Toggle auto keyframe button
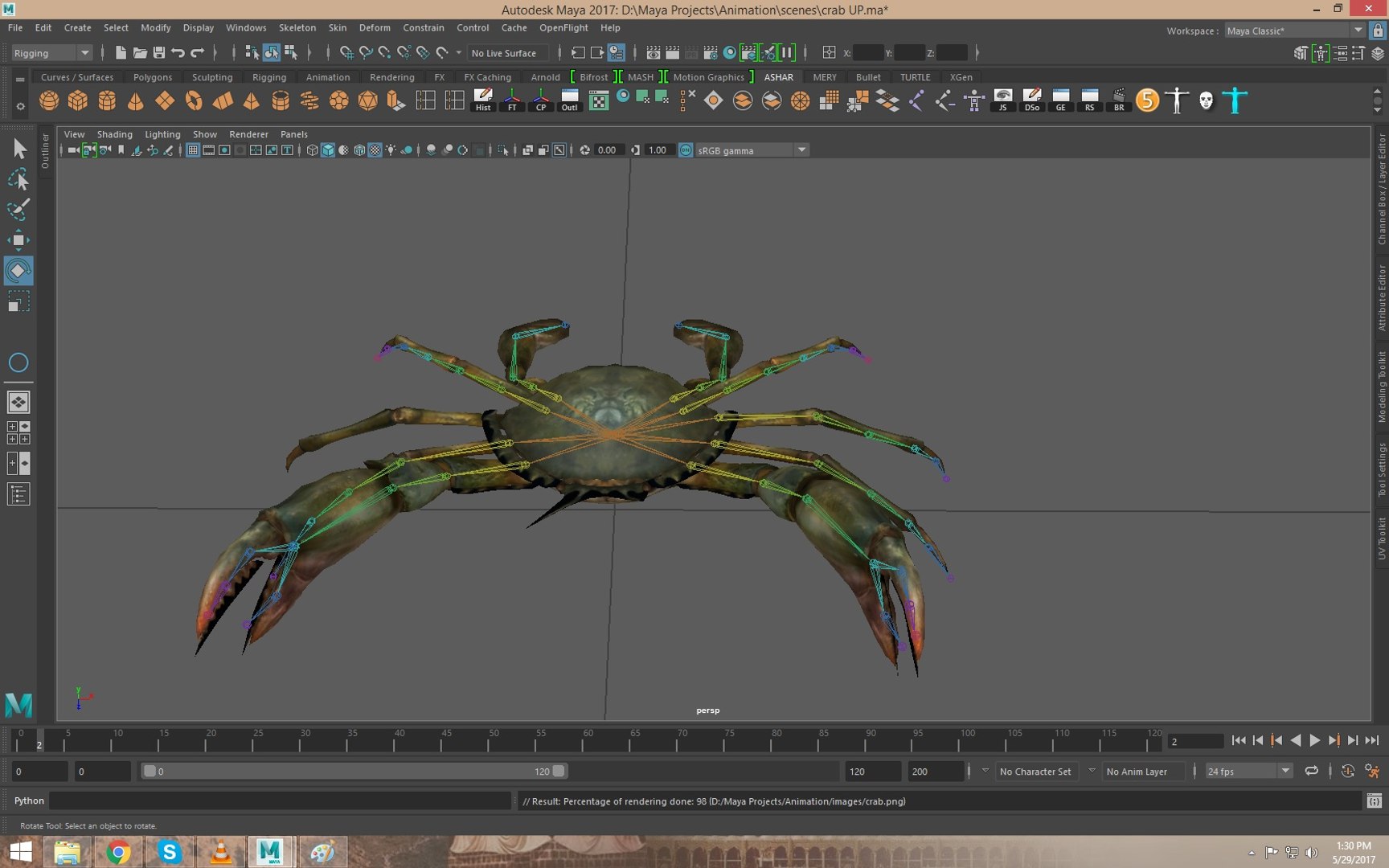 click(1348, 772)
